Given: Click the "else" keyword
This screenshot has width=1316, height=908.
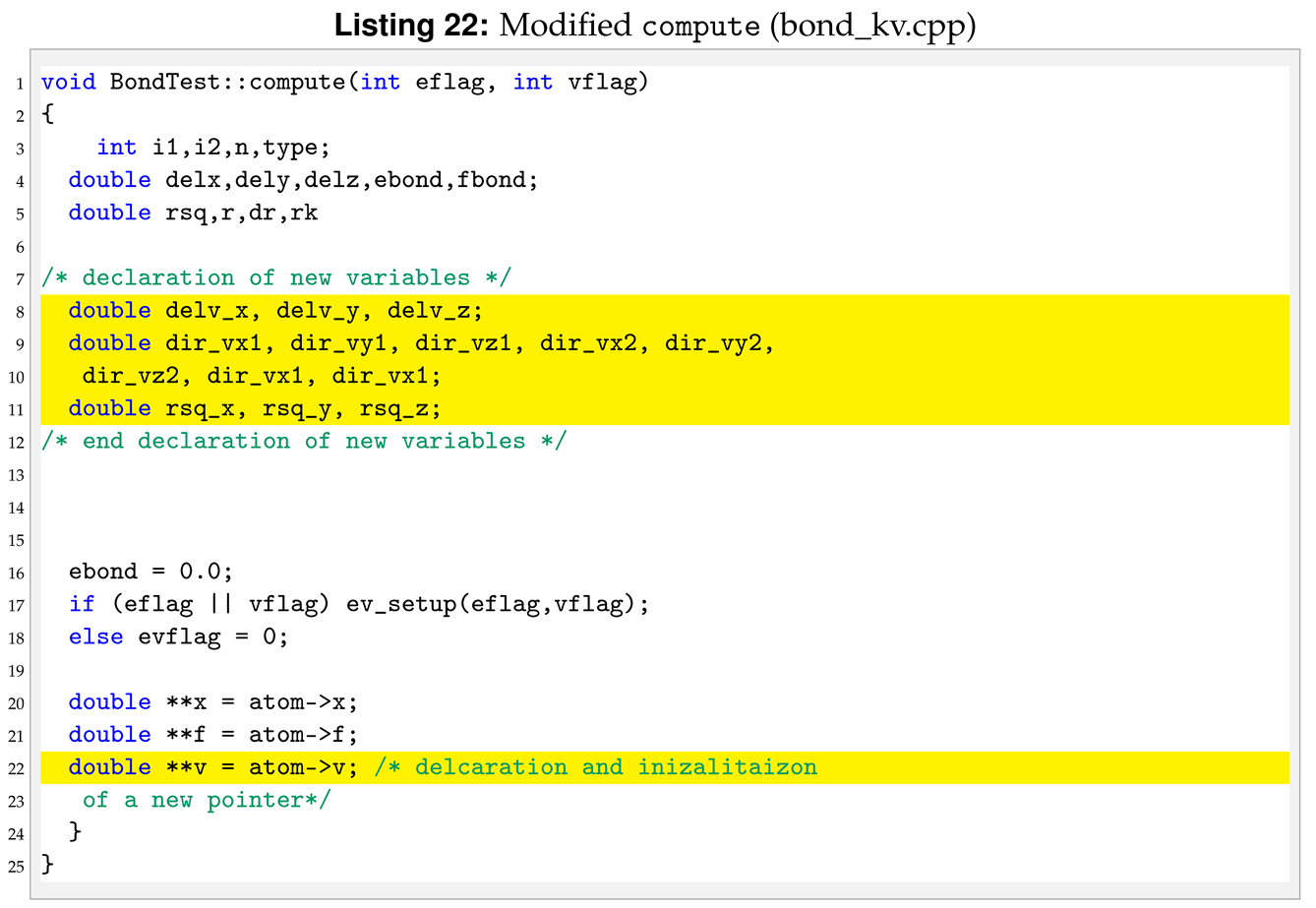Looking at the screenshot, I should click(96, 636).
